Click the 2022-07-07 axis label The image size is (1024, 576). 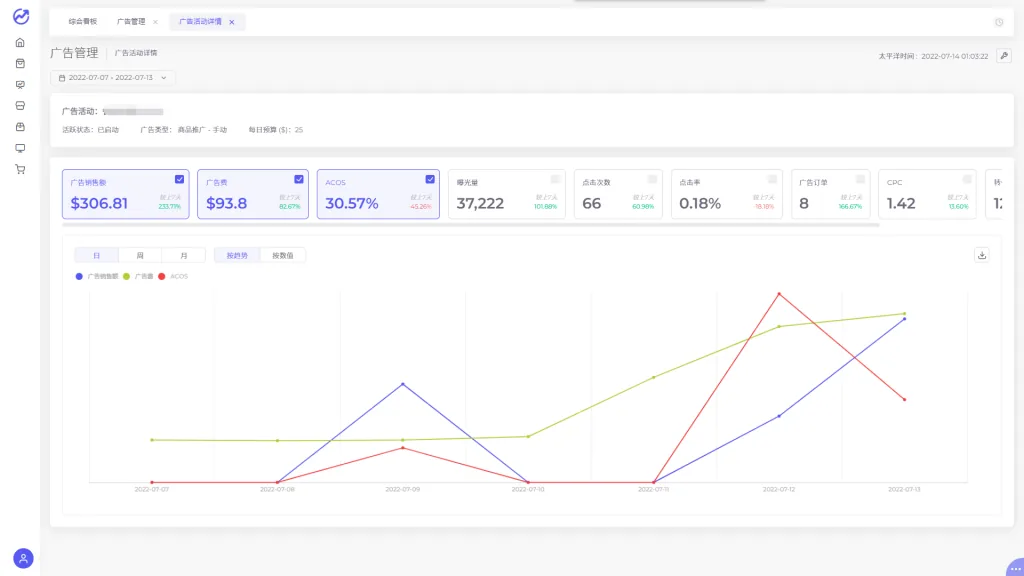(x=152, y=489)
